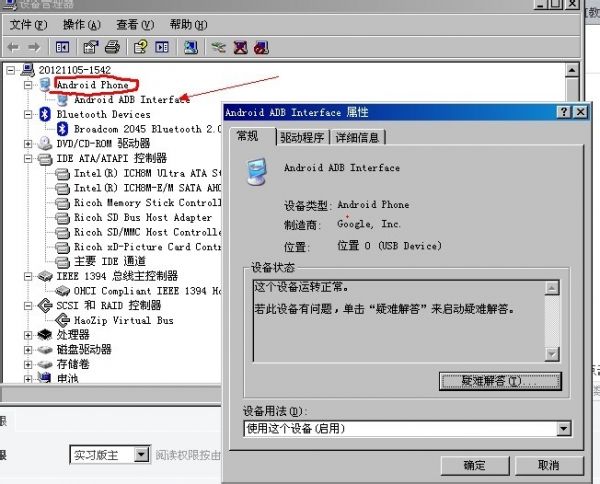Open Properties toolbar icon

coord(91,47)
